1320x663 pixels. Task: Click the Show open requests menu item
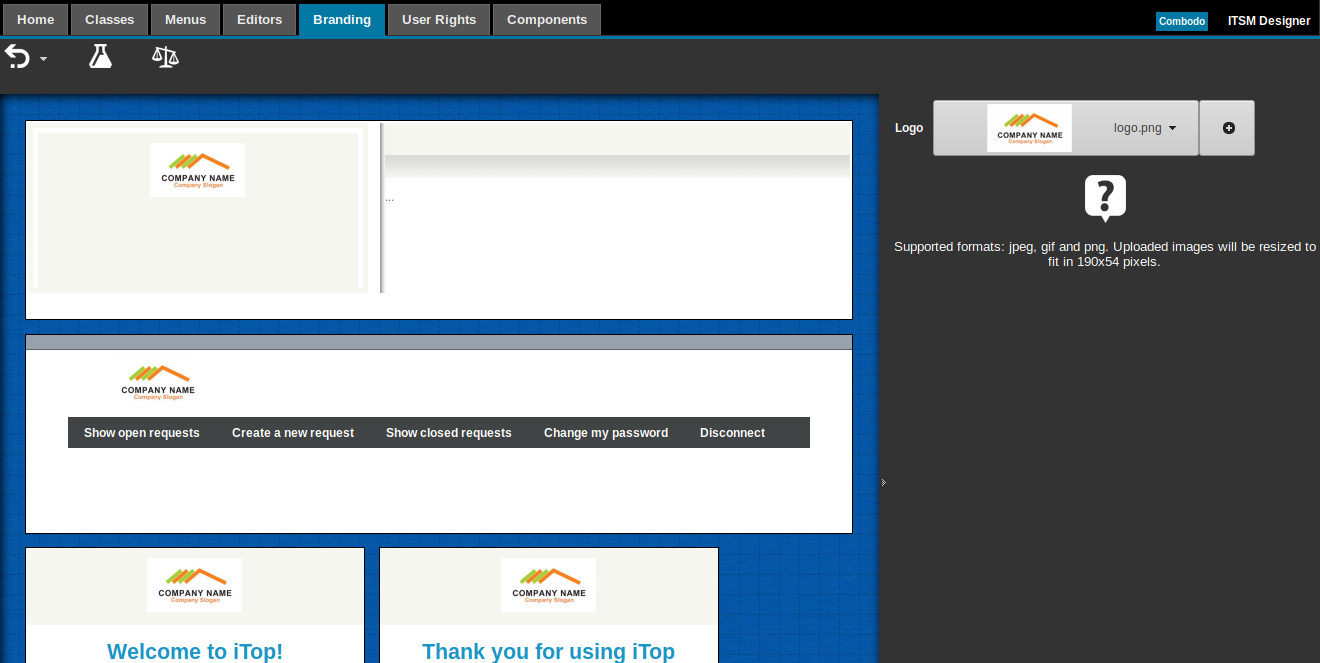coord(142,433)
